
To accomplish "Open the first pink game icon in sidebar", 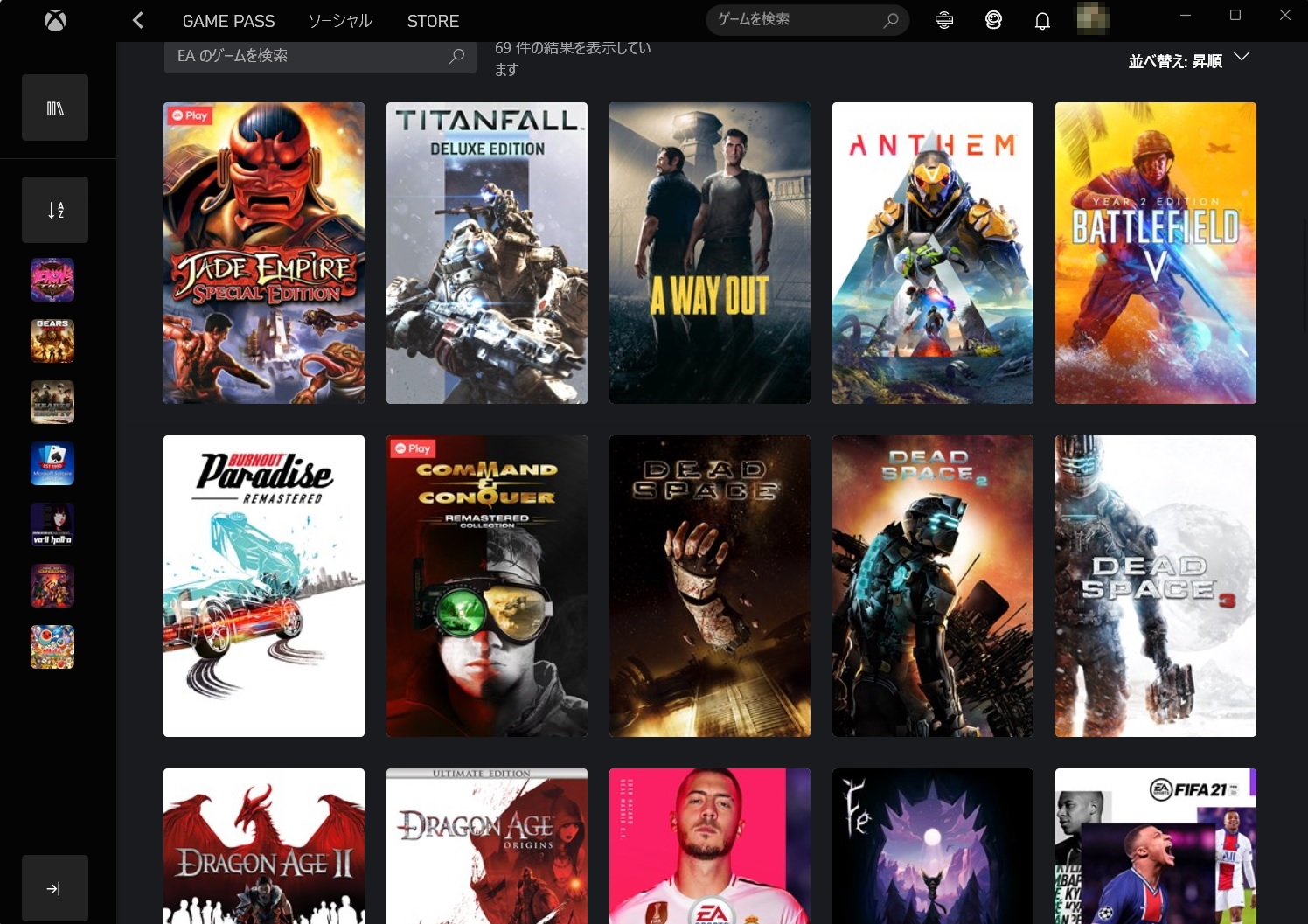I will 52,280.
